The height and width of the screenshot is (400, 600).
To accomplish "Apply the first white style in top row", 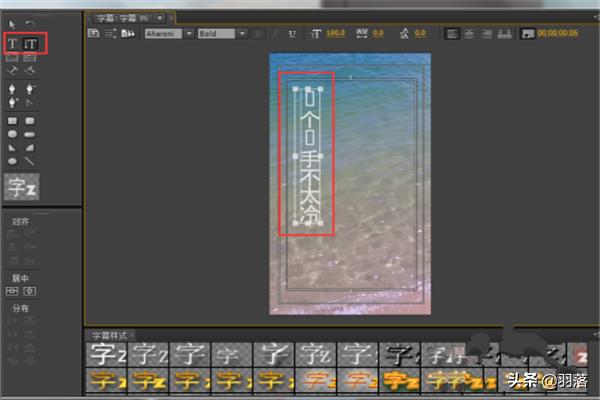I will [x=106, y=354].
